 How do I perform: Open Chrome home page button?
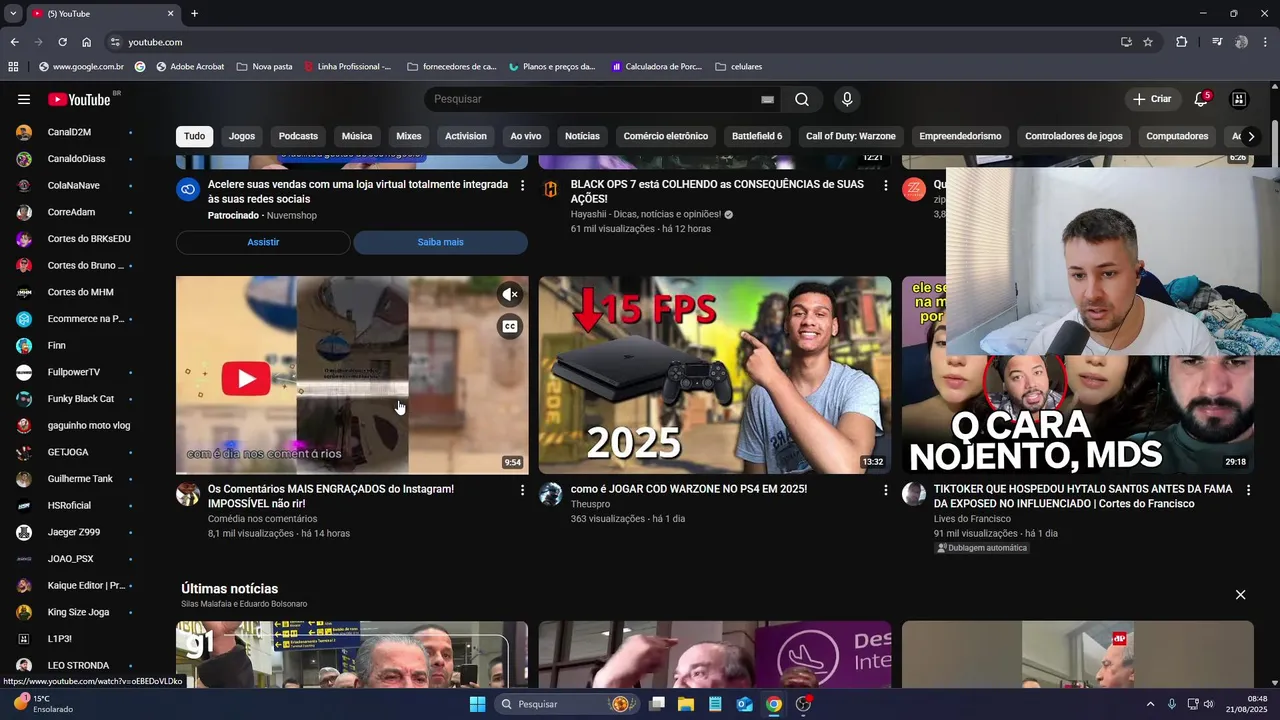click(x=86, y=42)
